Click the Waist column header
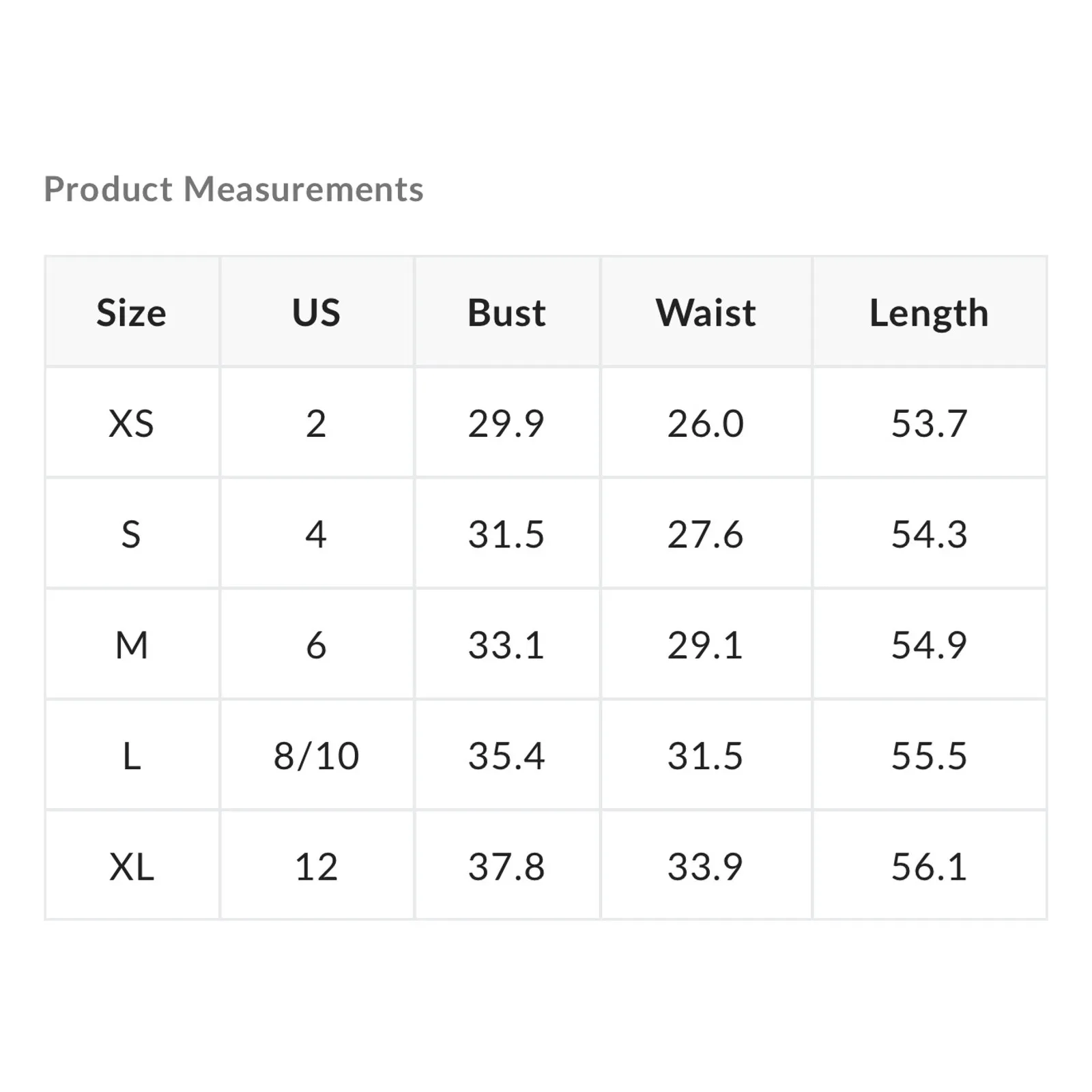 point(706,313)
